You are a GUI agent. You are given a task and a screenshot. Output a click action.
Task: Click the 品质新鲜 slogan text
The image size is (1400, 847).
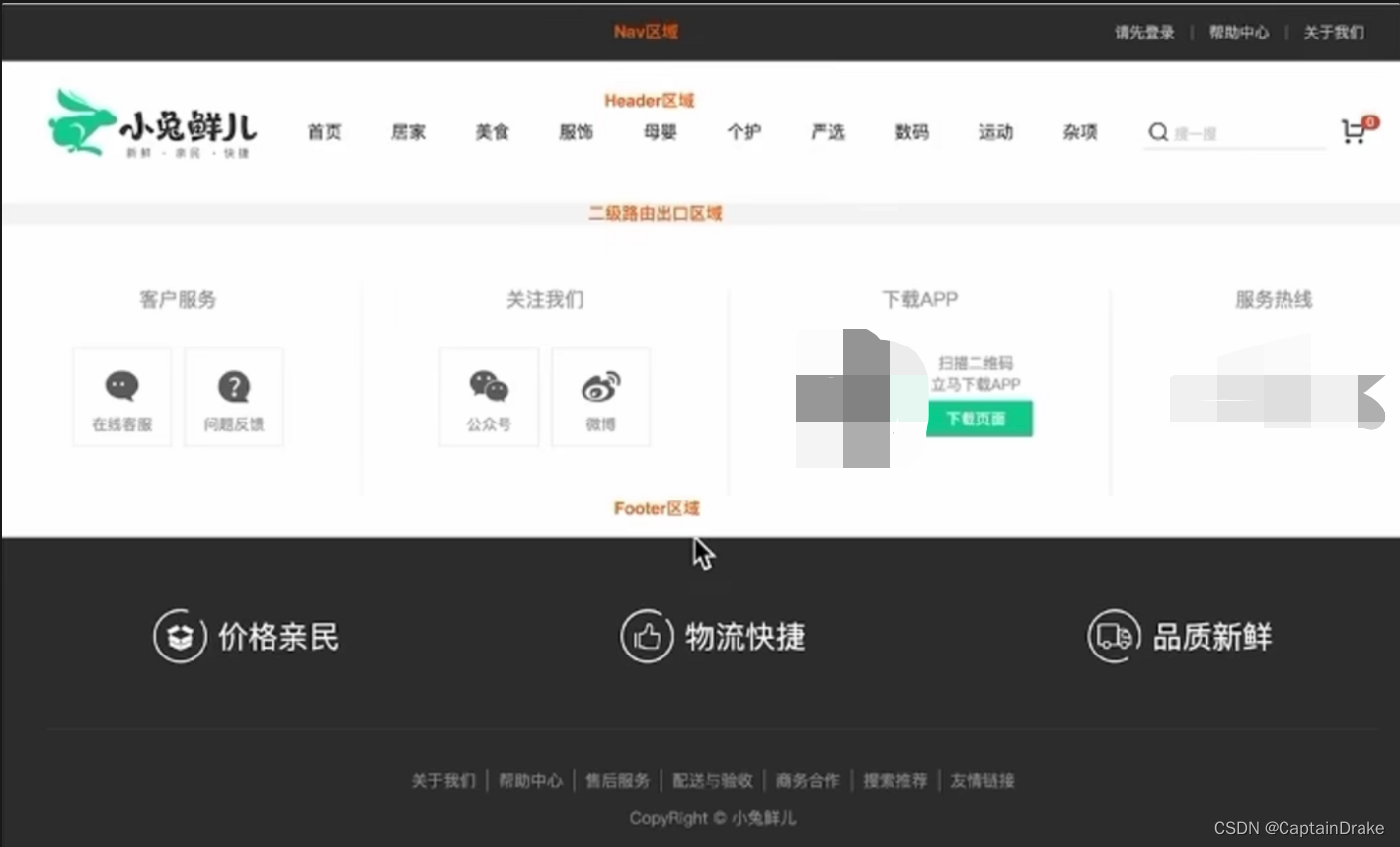[1212, 637]
